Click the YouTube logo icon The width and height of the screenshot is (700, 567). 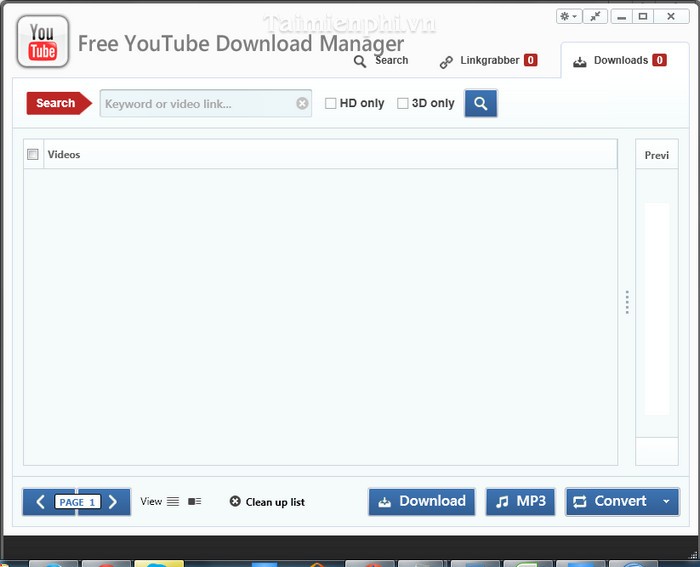[x=43, y=42]
